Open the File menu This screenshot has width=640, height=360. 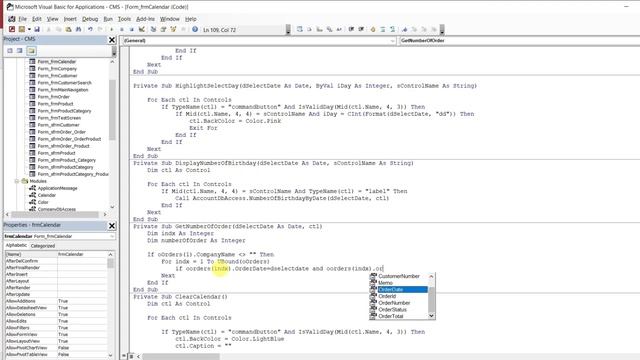[22, 19]
